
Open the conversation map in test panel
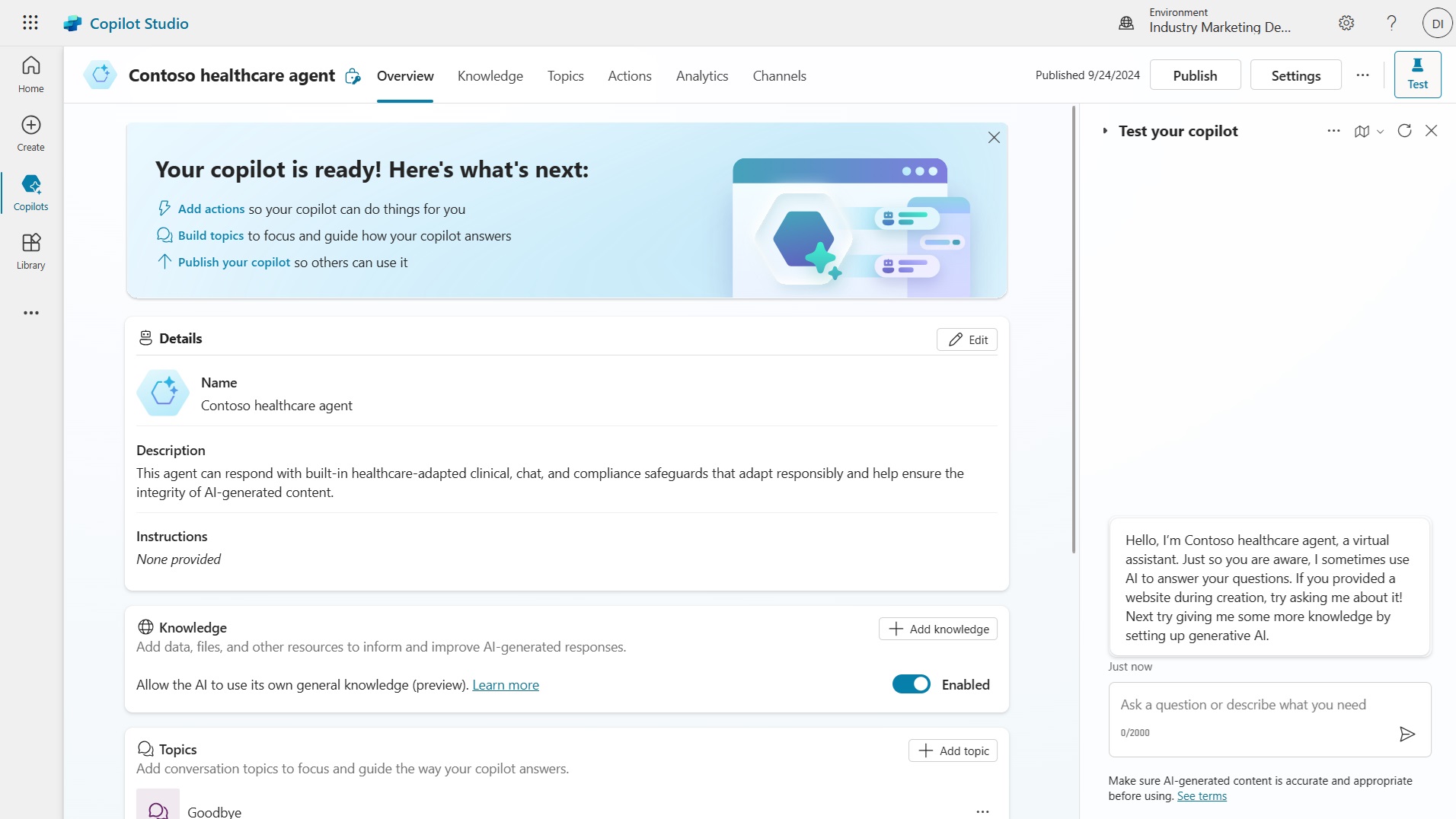pos(1362,131)
